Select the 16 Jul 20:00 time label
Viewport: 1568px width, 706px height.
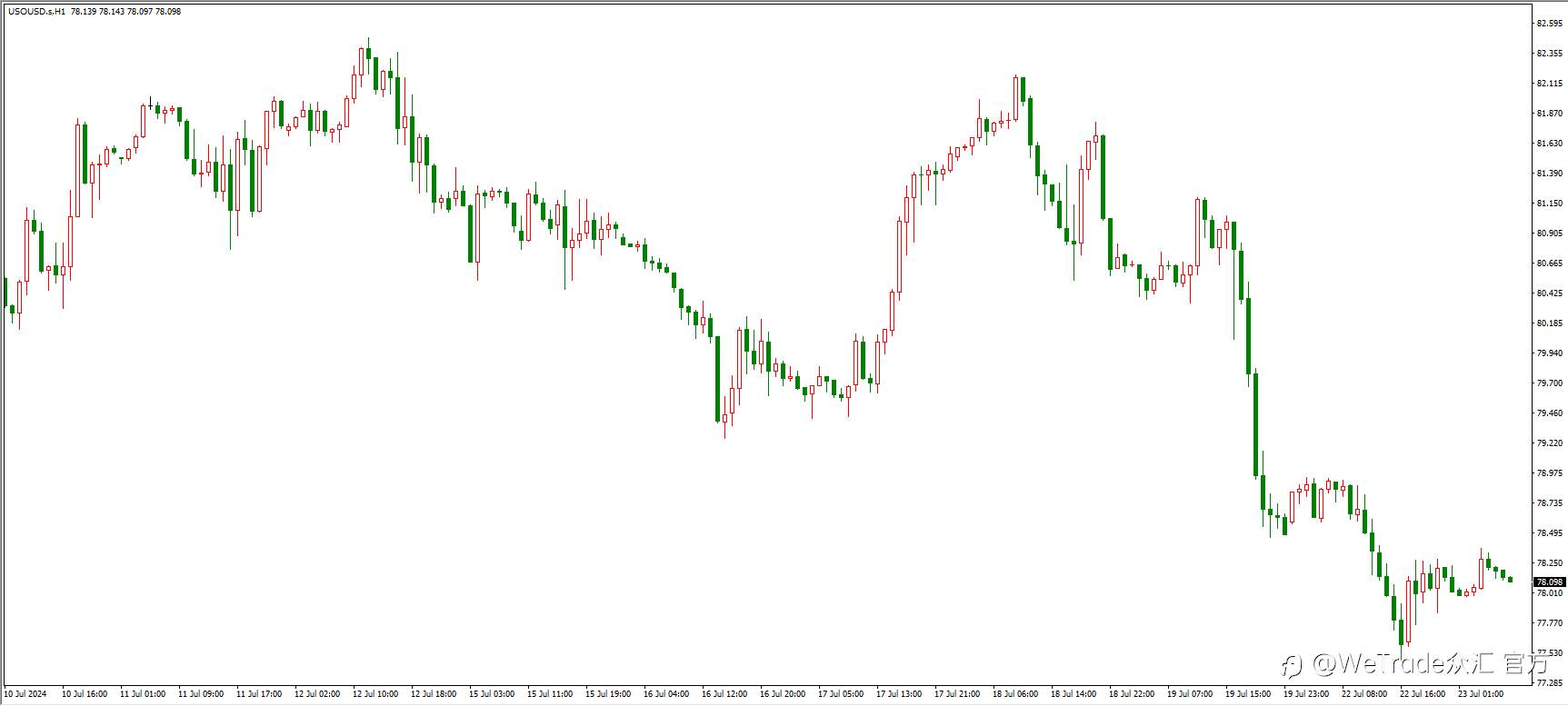pos(783,694)
